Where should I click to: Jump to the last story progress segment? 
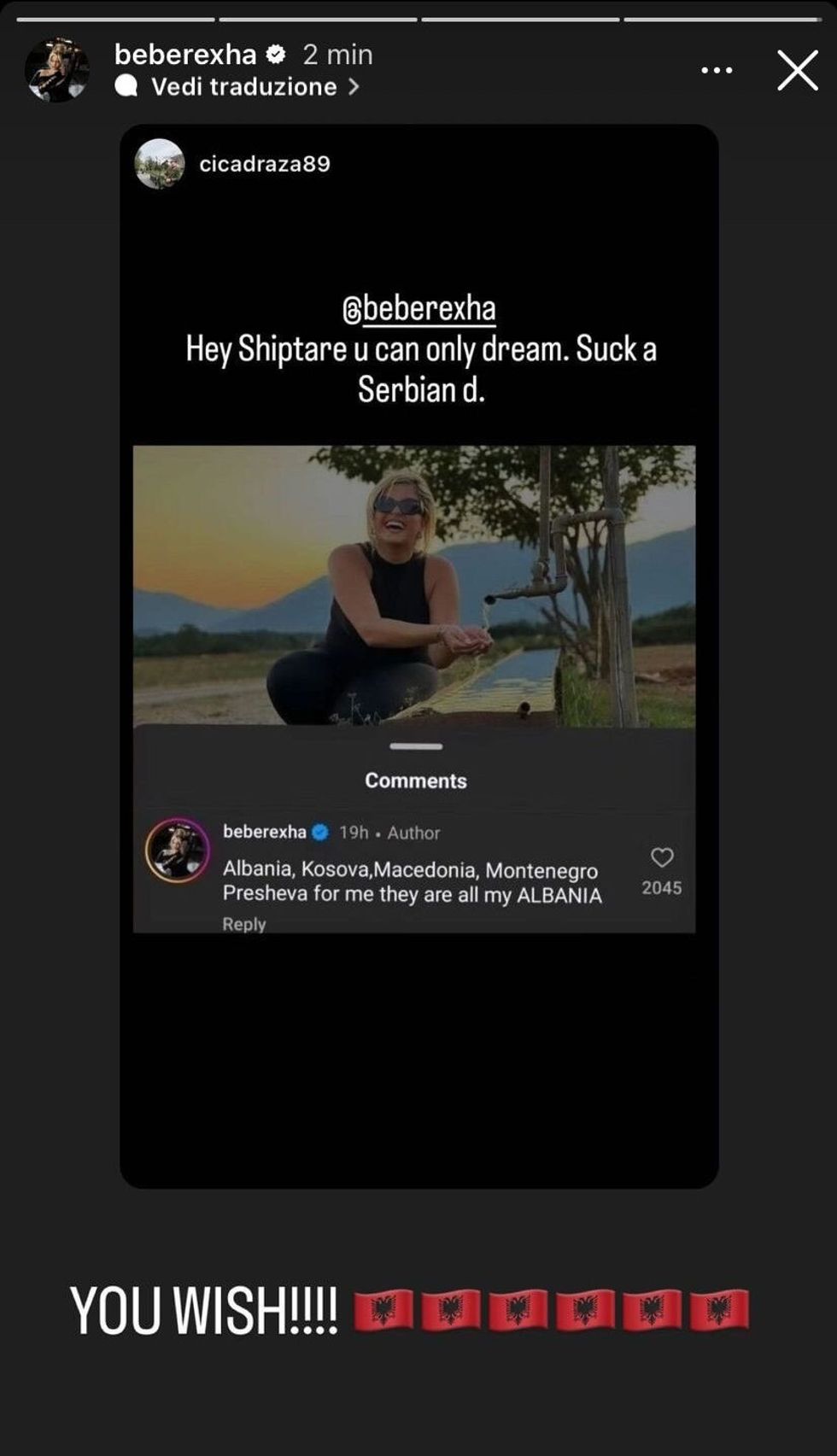(723, 19)
